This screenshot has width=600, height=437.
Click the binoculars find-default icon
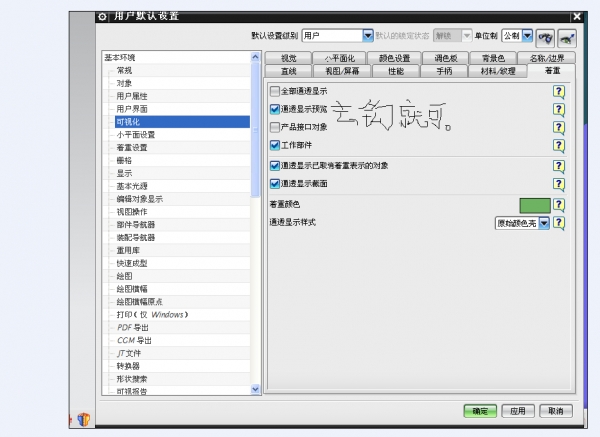click(x=546, y=38)
